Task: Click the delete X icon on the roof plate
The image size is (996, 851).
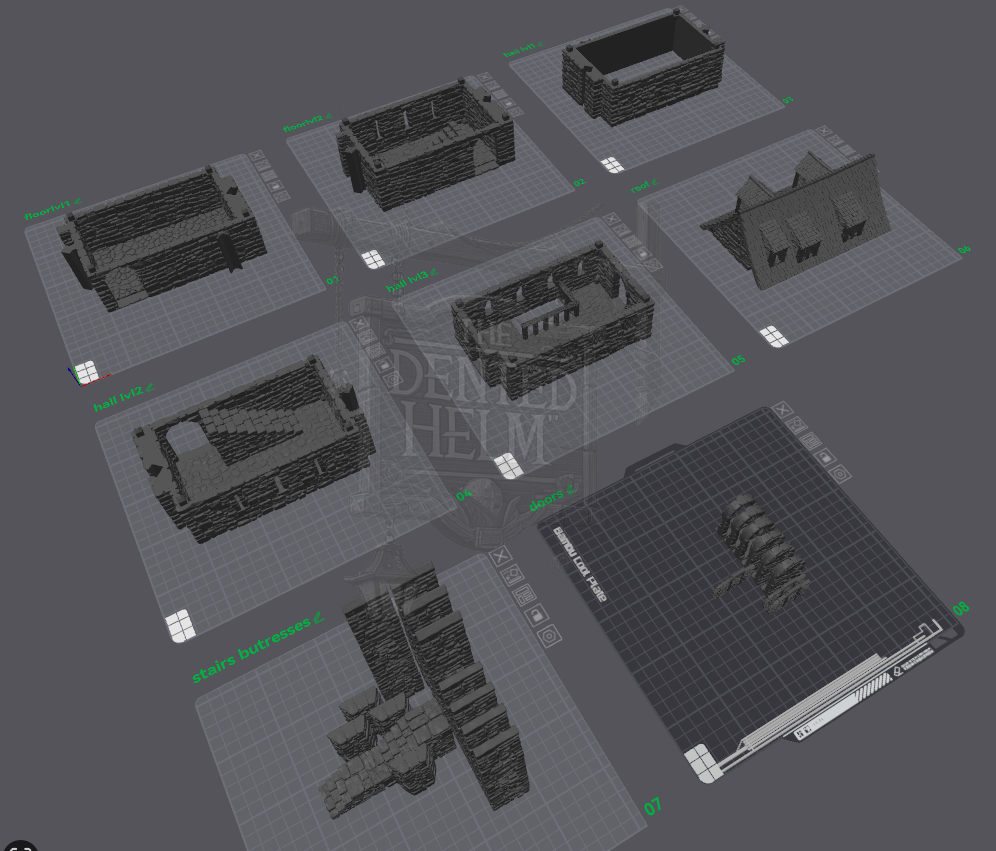Action: pyautogui.click(x=823, y=130)
